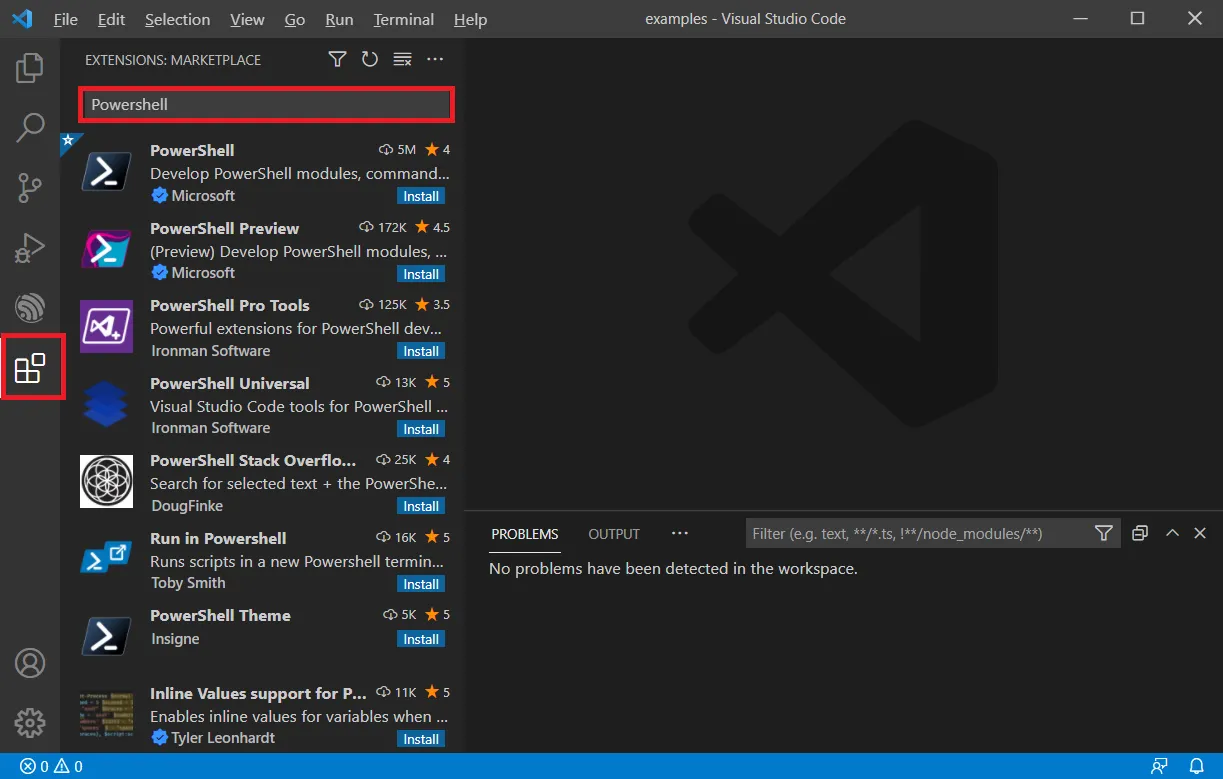This screenshot has height=779, width=1223.
Task: Open notifications bell in status bar
Action: [1196, 767]
